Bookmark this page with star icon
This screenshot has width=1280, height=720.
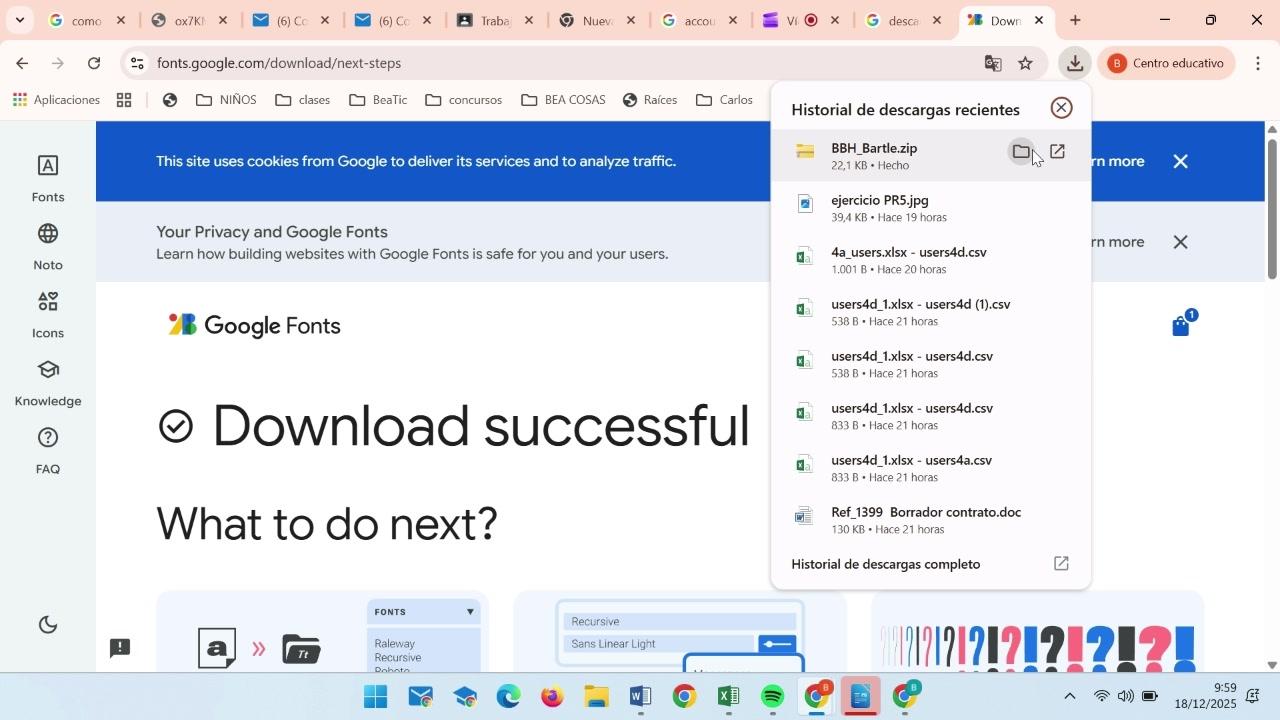tap(1025, 63)
